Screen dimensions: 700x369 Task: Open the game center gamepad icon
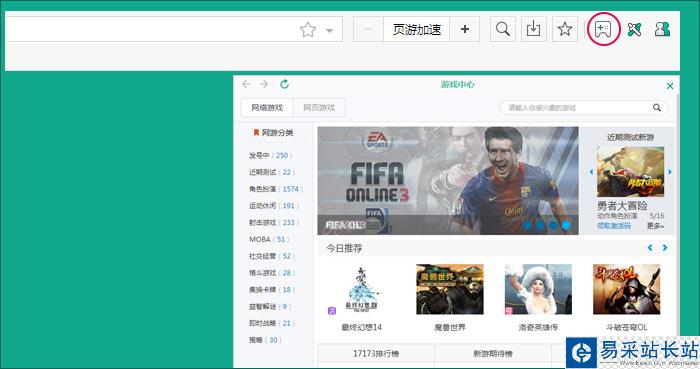[603, 29]
